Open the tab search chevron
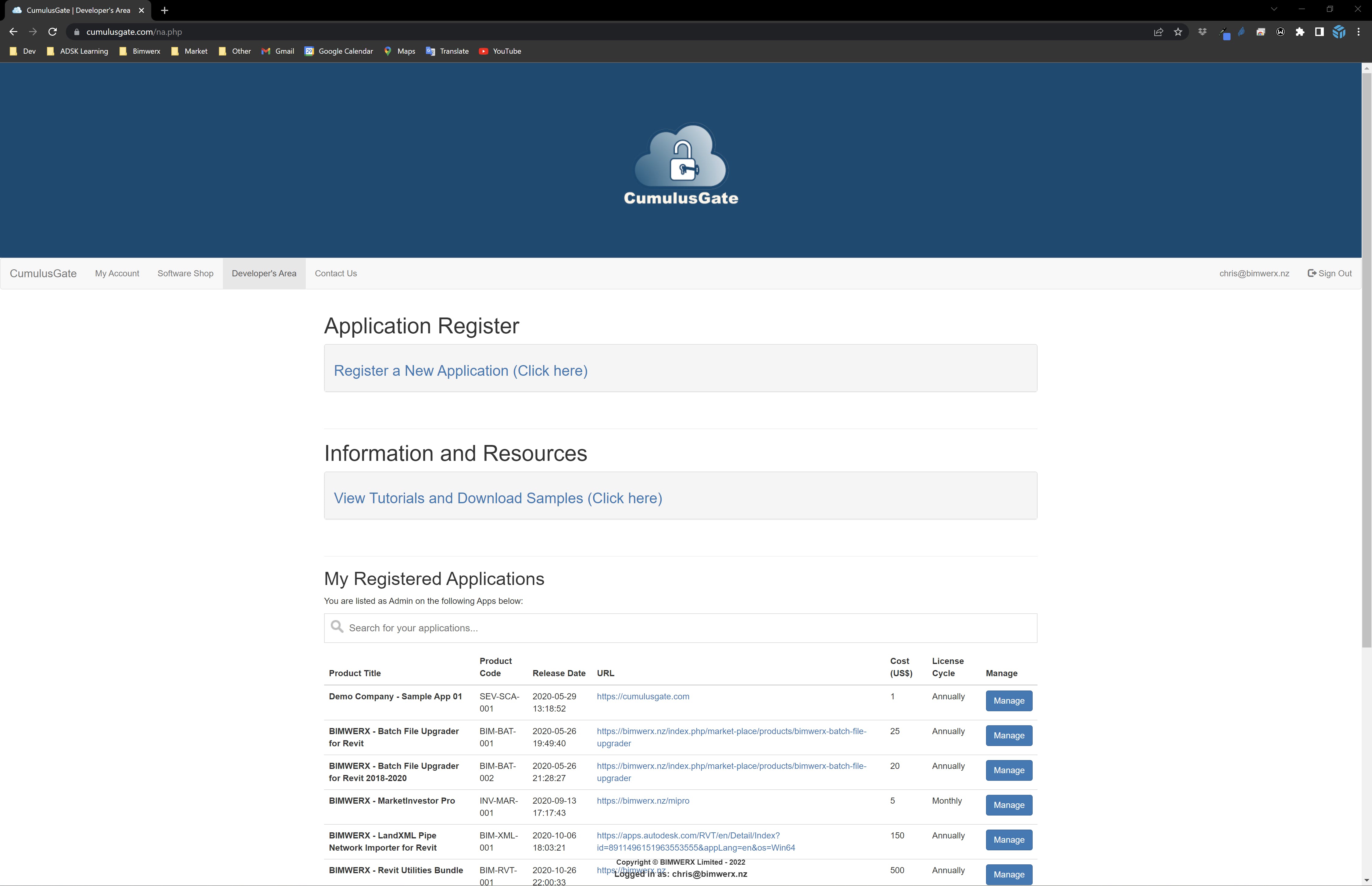This screenshot has height=886, width=1372. click(x=1274, y=9)
